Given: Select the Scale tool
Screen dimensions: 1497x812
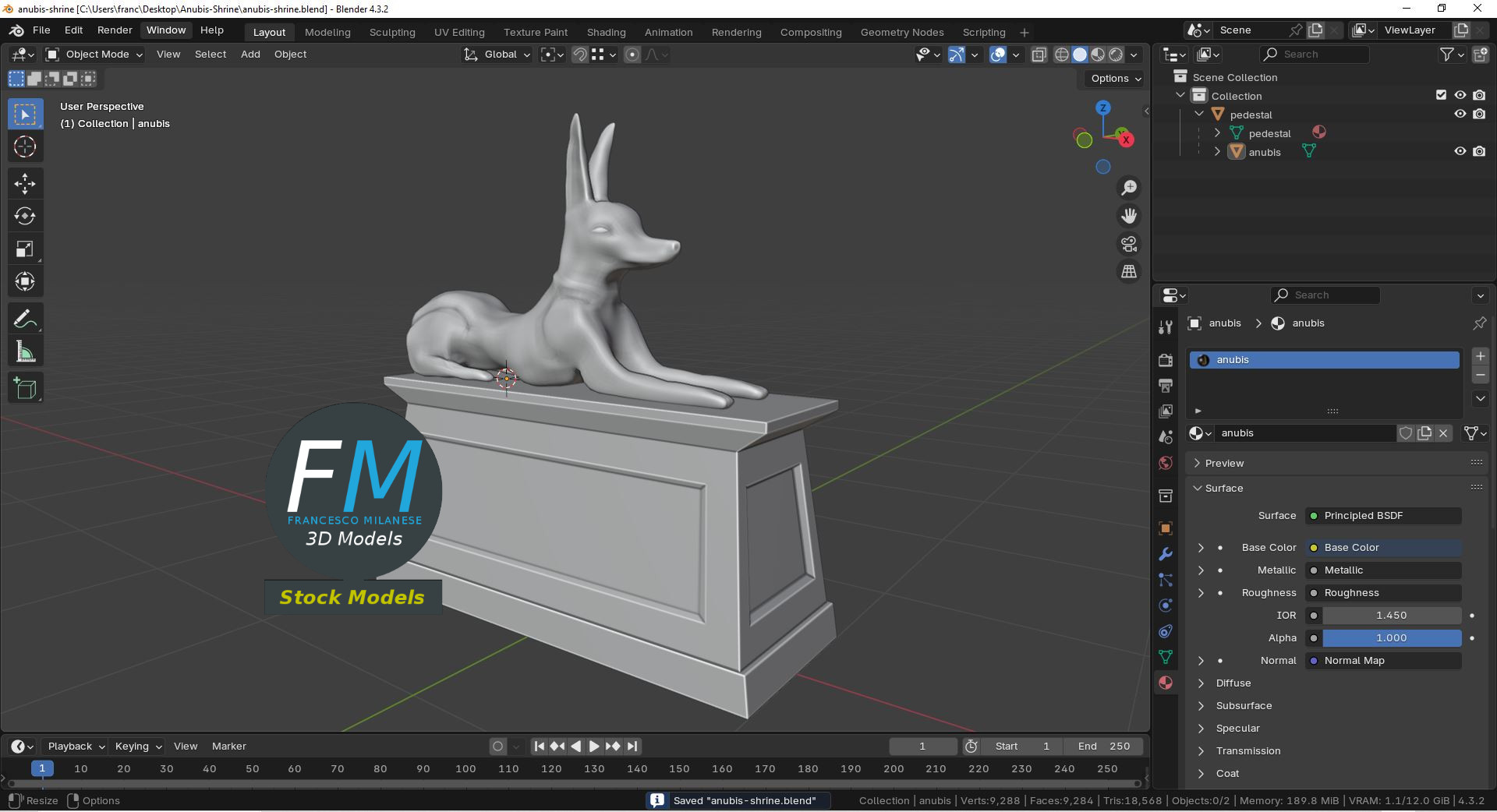Looking at the screenshot, I should [25, 249].
